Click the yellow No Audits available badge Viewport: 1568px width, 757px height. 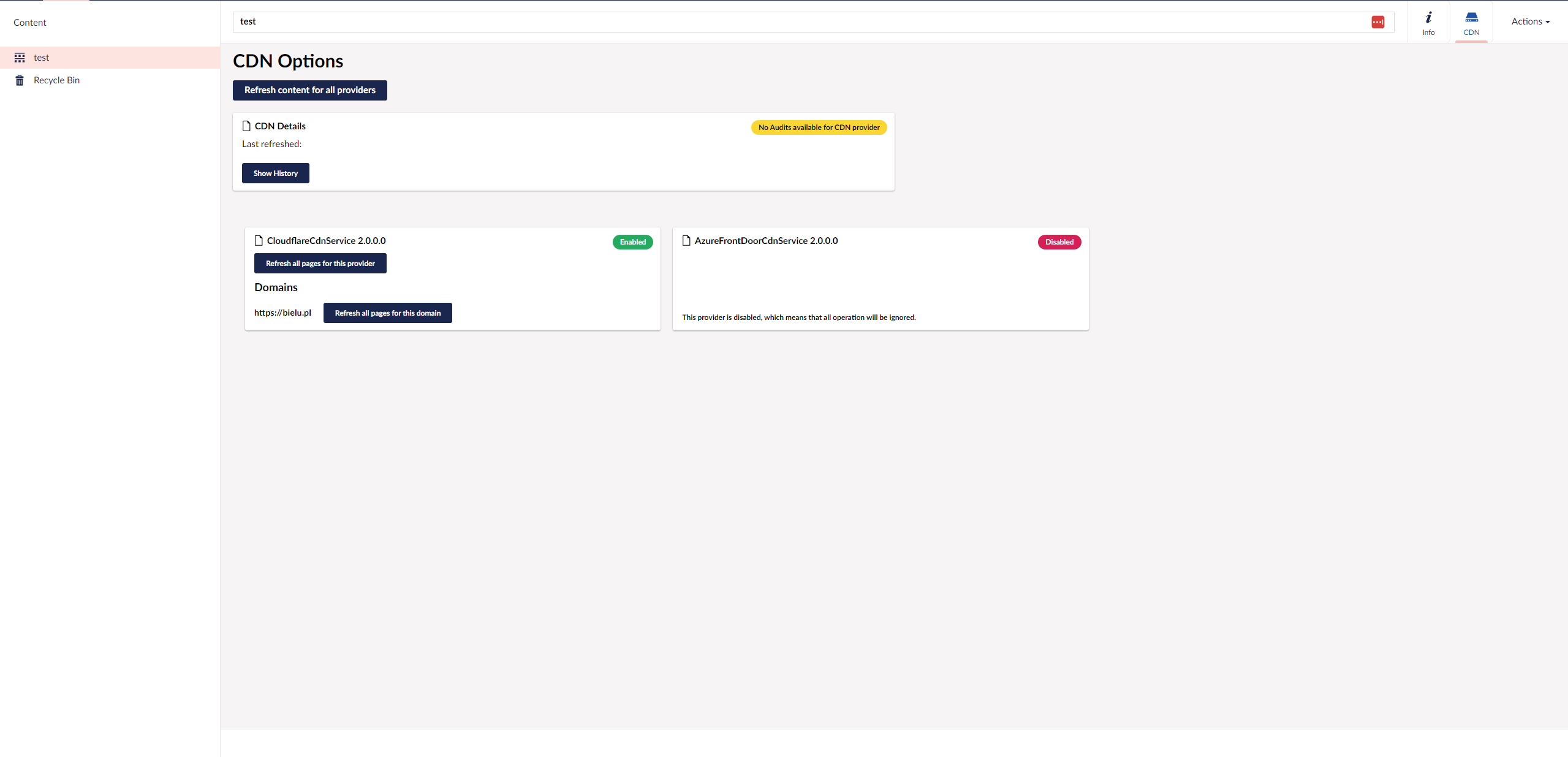(x=819, y=127)
